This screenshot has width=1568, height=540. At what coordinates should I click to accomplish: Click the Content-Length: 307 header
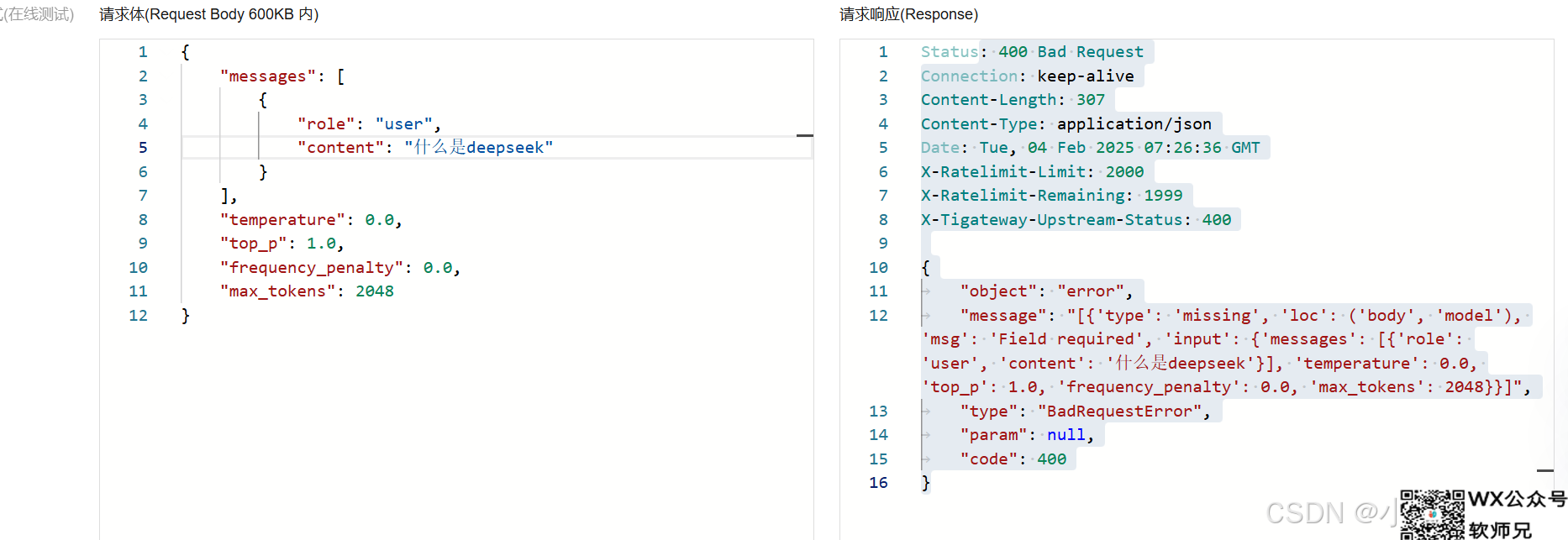pos(1013,100)
